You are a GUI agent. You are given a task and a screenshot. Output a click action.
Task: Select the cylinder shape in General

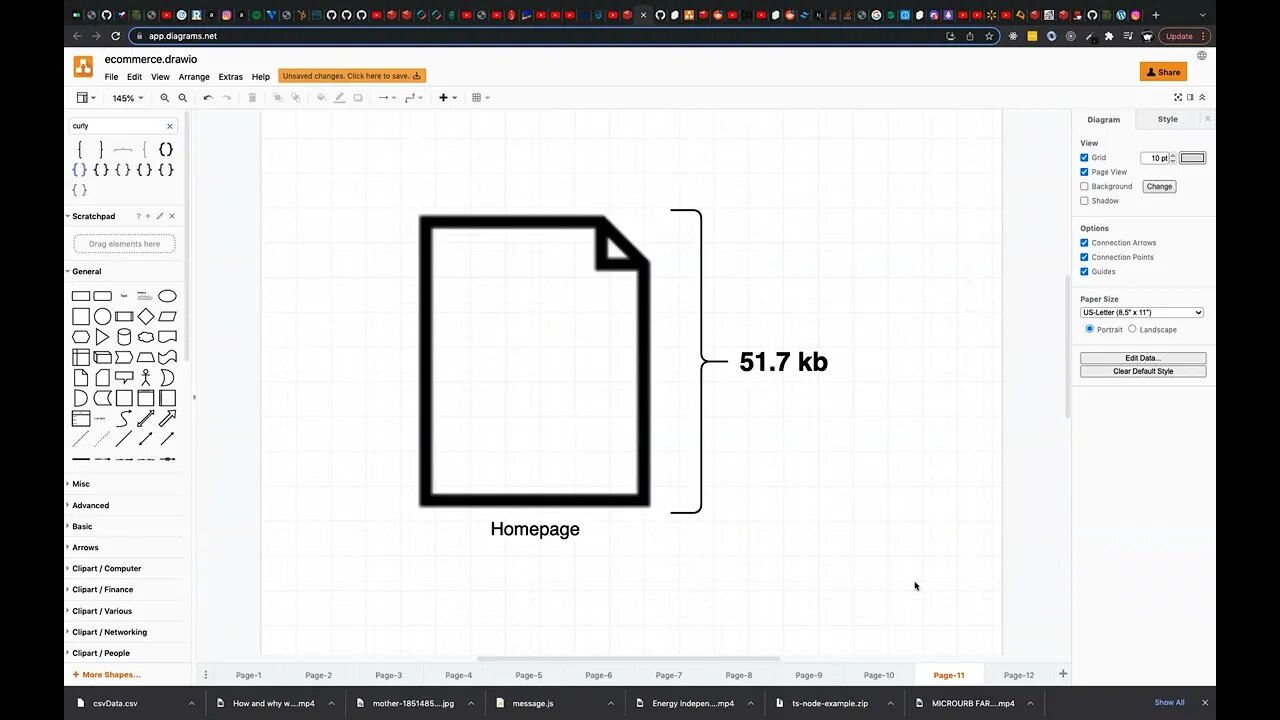pyautogui.click(x=124, y=337)
